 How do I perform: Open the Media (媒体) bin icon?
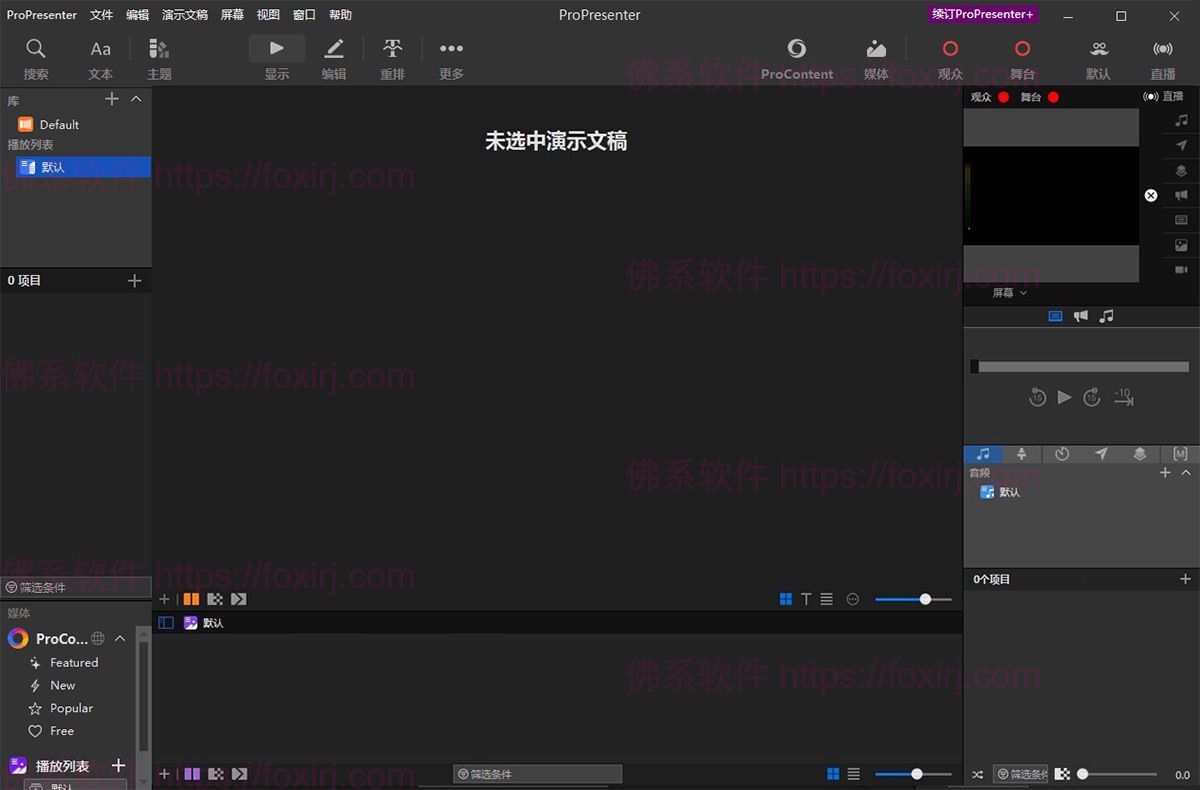coord(876,58)
